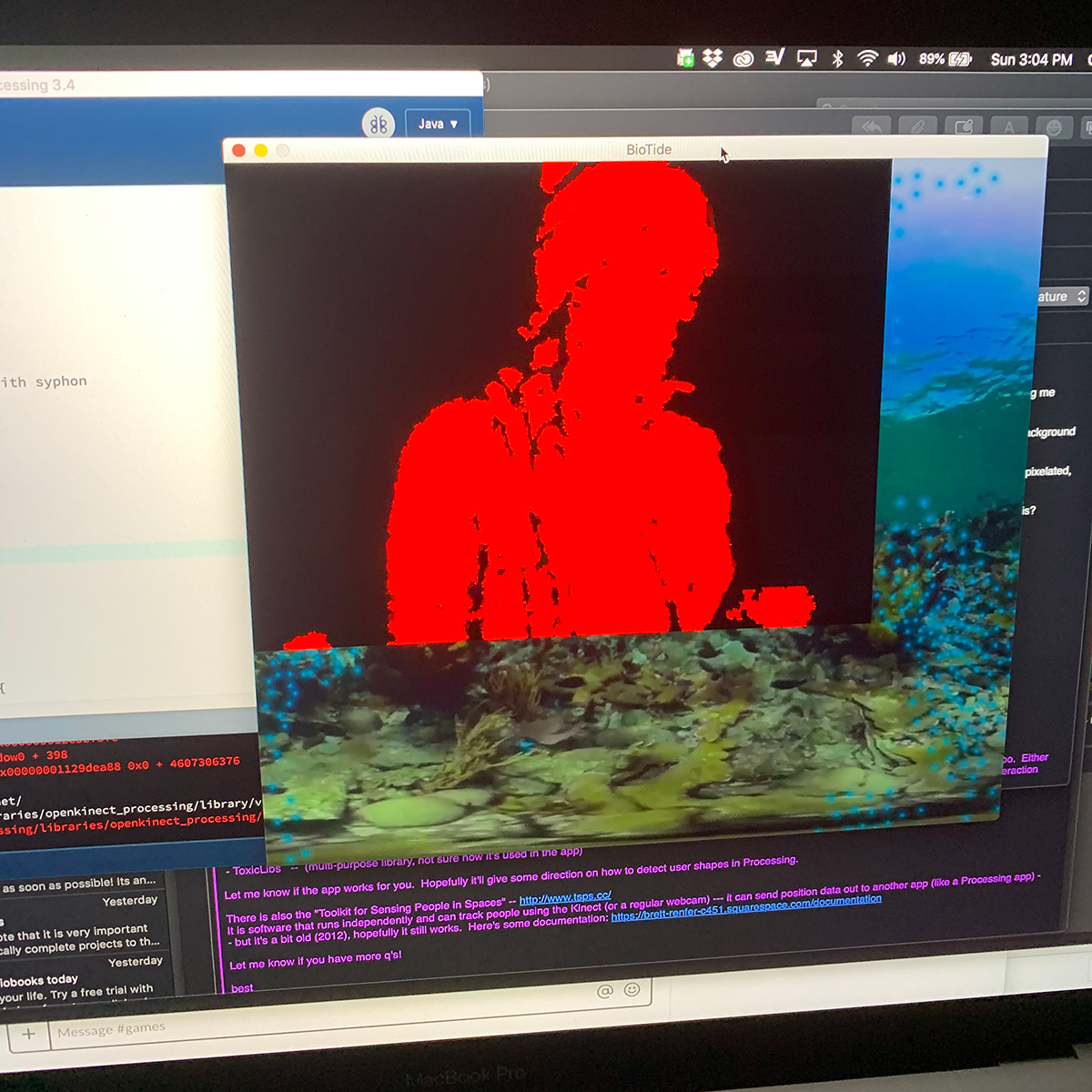
Task: Open the volume control in menu bar
Action: click(896, 59)
